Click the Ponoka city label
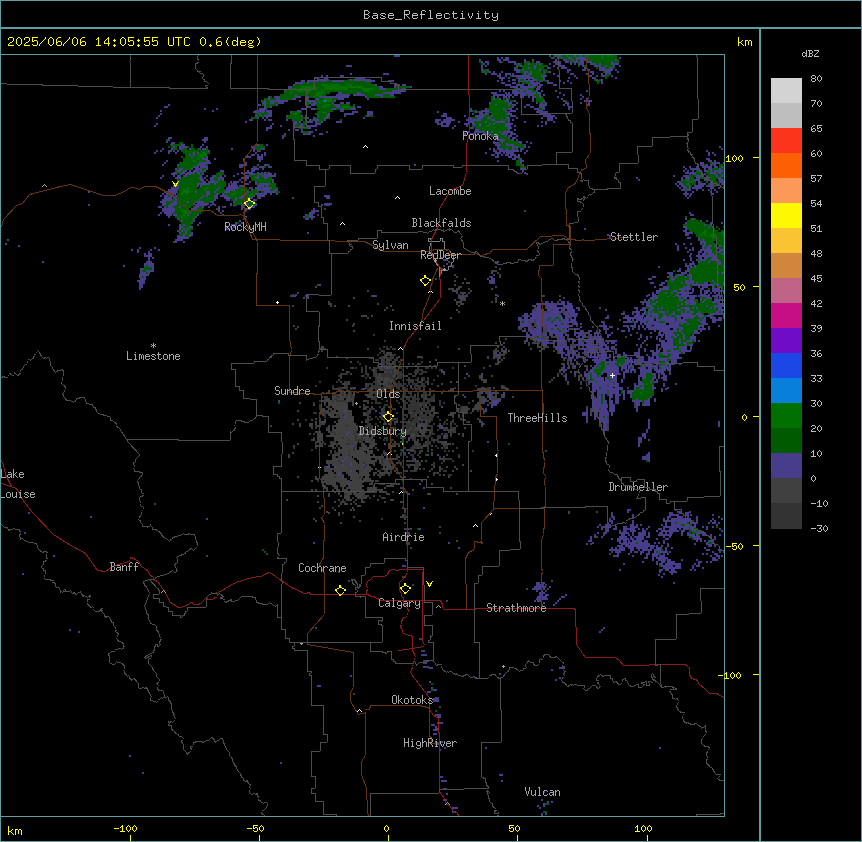862x842 pixels. point(480,136)
